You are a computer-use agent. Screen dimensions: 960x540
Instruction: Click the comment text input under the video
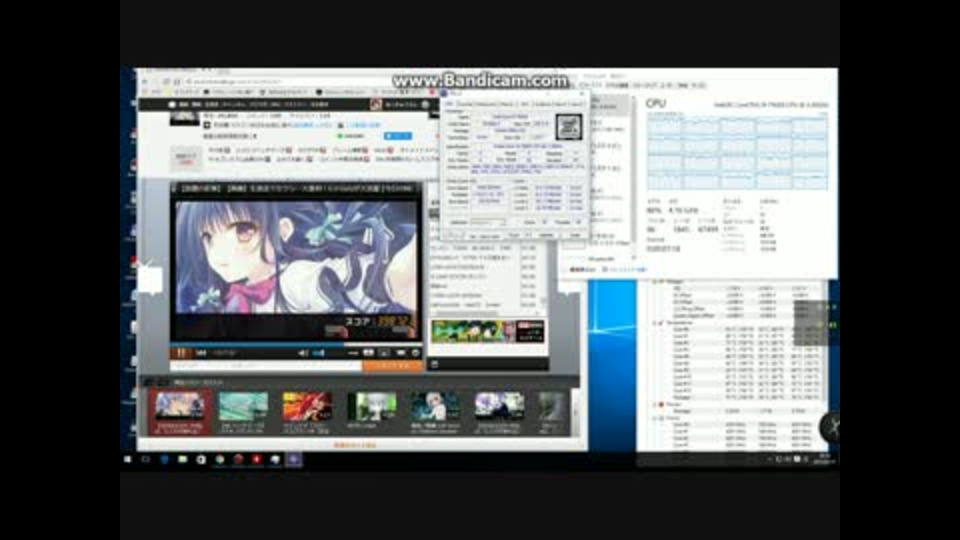pyautogui.click(x=266, y=366)
